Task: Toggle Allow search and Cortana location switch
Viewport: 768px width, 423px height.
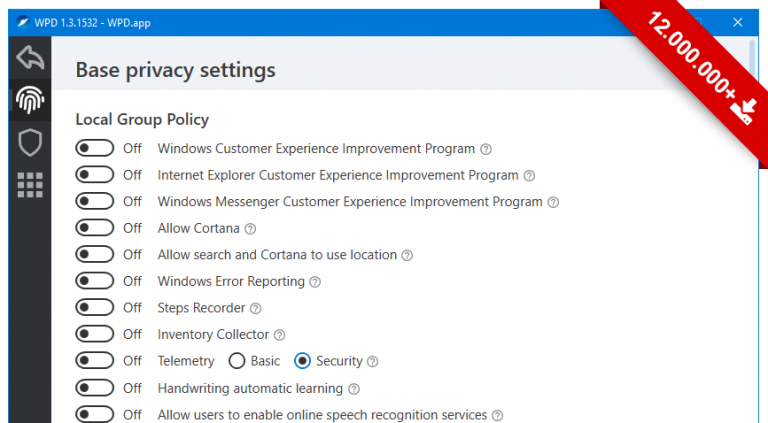Action: (x=95, y=254)
